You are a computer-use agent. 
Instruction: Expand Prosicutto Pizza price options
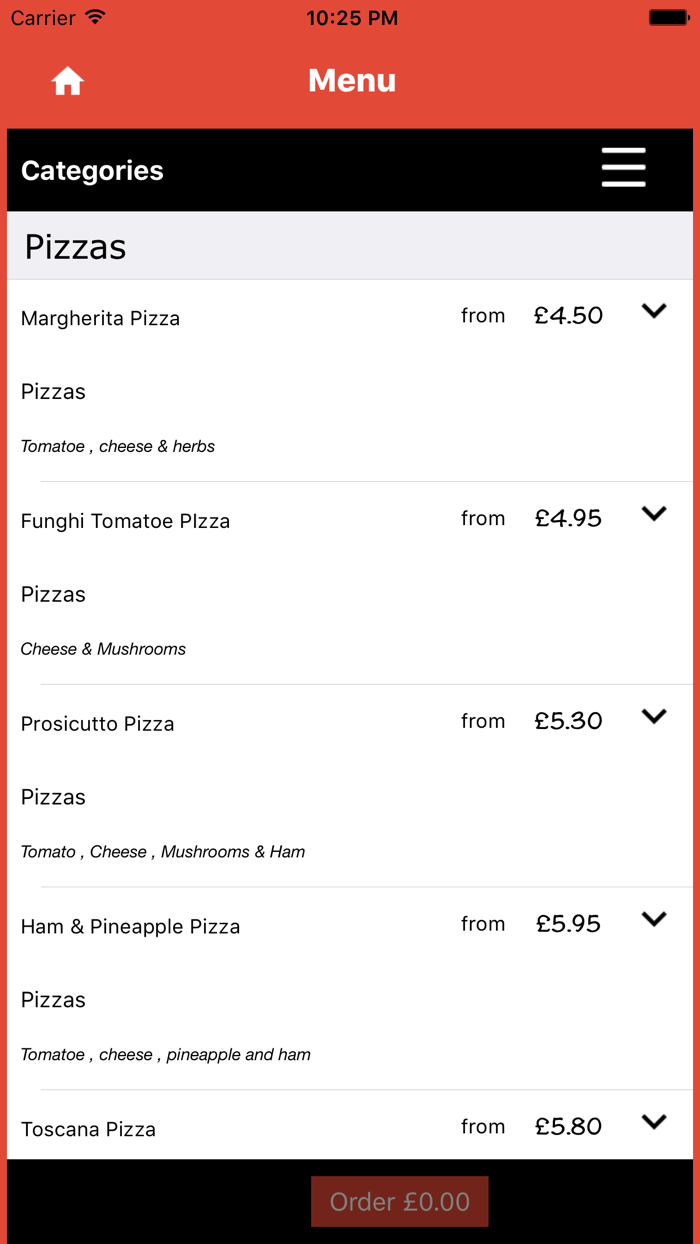654,717
